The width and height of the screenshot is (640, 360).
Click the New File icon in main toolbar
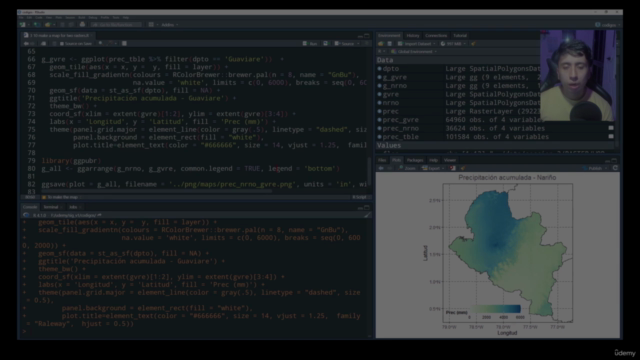(x=23, y=25)
